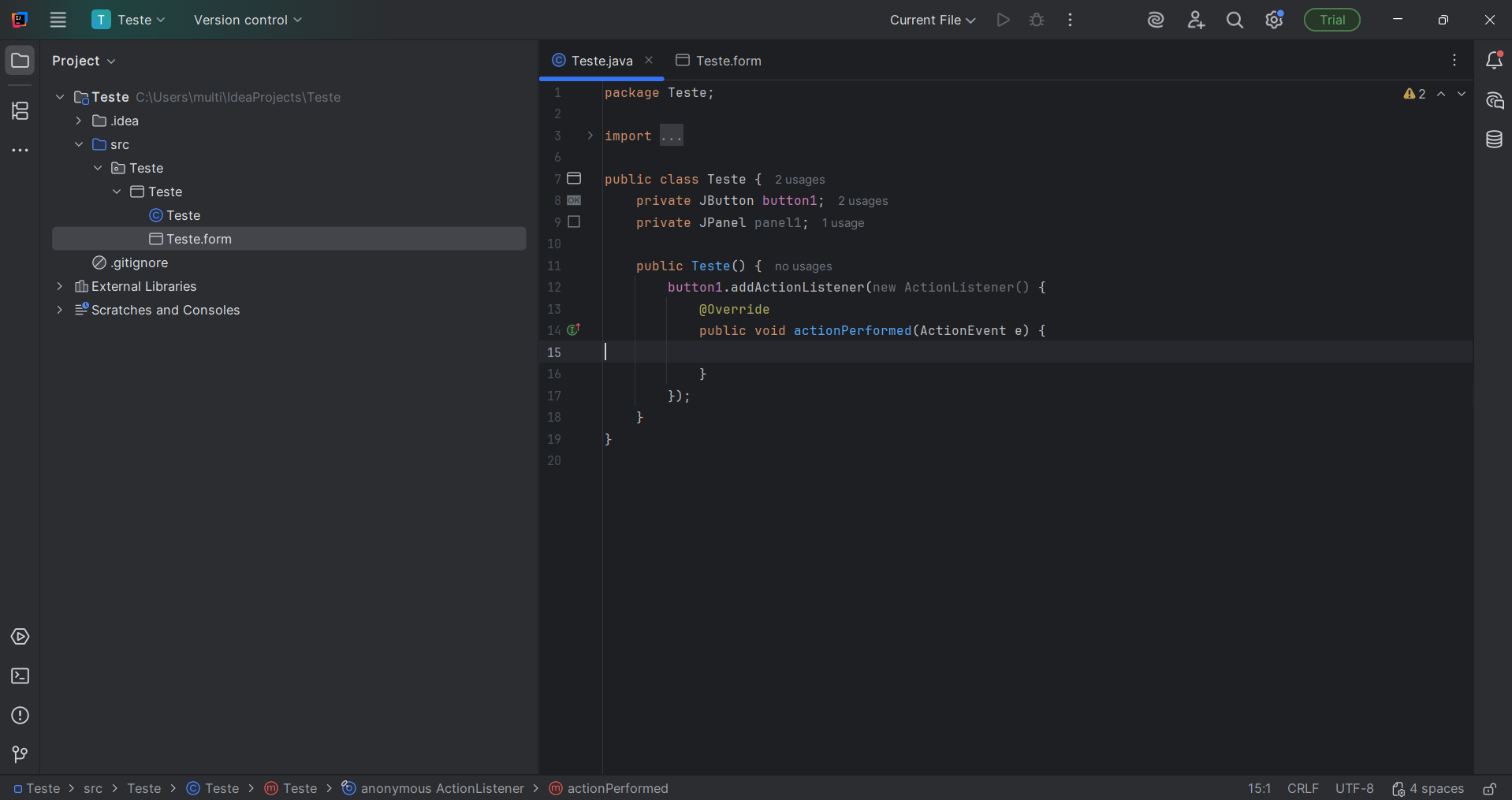Screen dimensions: 1512x800
Task: Collapse the src folder
Action: pos(79,144)
